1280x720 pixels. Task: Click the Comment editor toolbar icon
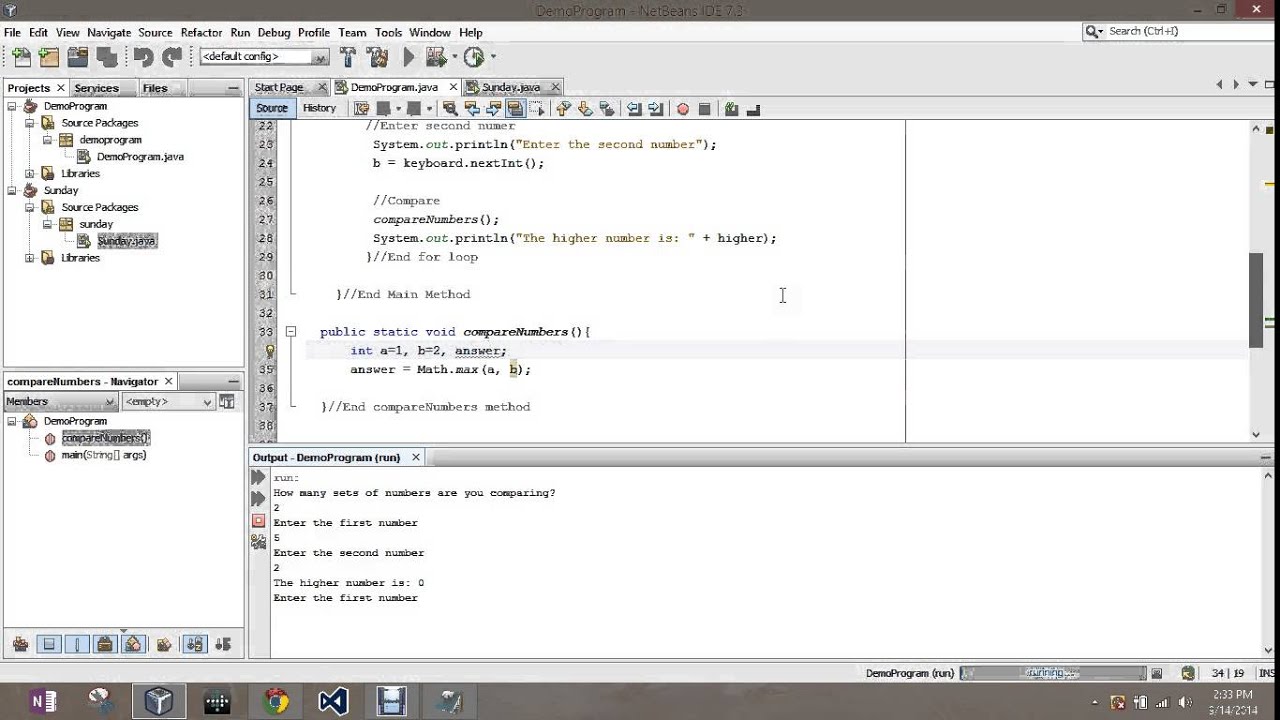click(x=731, y=108)
